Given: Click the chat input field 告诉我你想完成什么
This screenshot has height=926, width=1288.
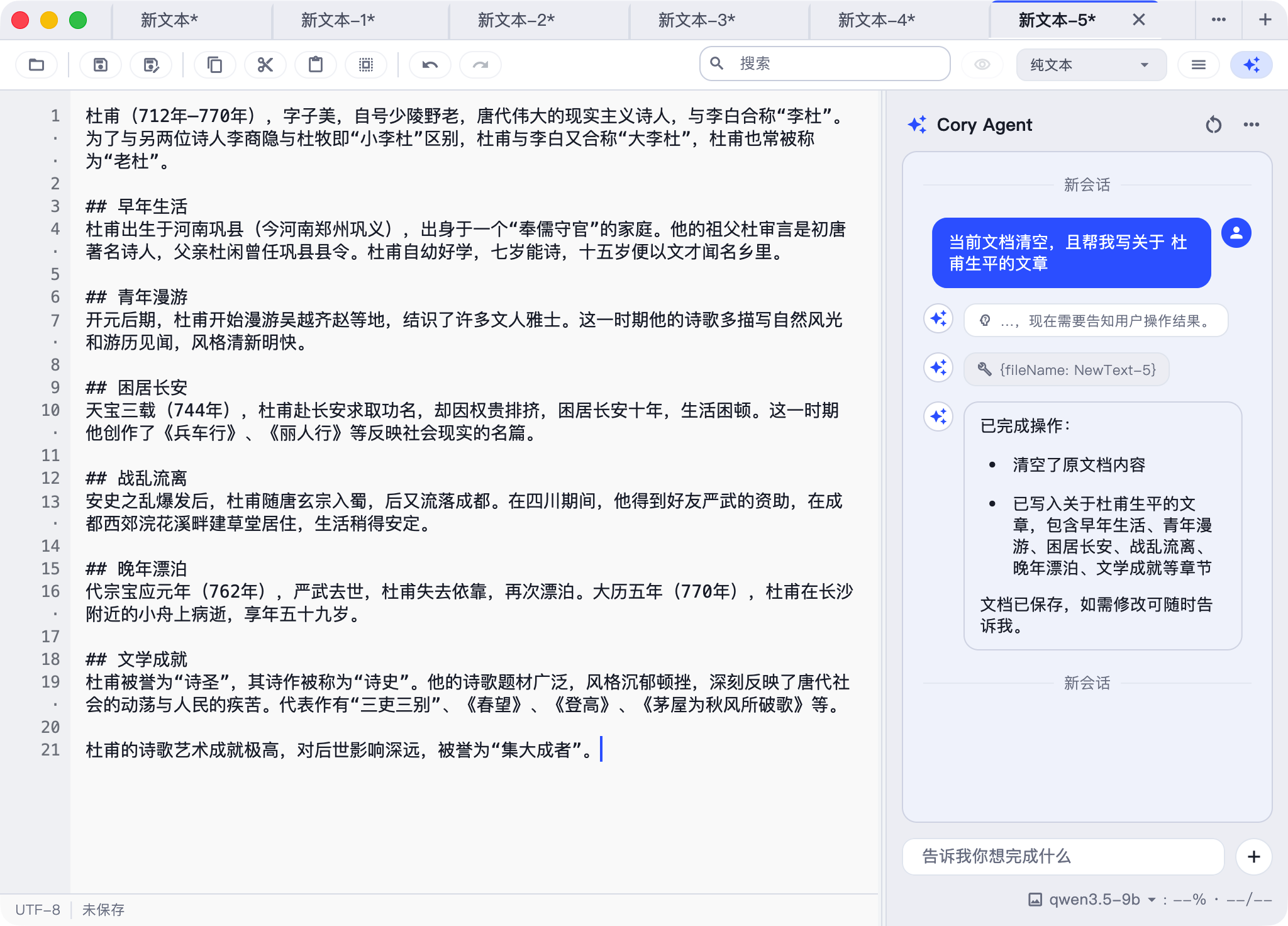Looking at the screenshot, I should pyautogui.click(x=1063, y=856).
